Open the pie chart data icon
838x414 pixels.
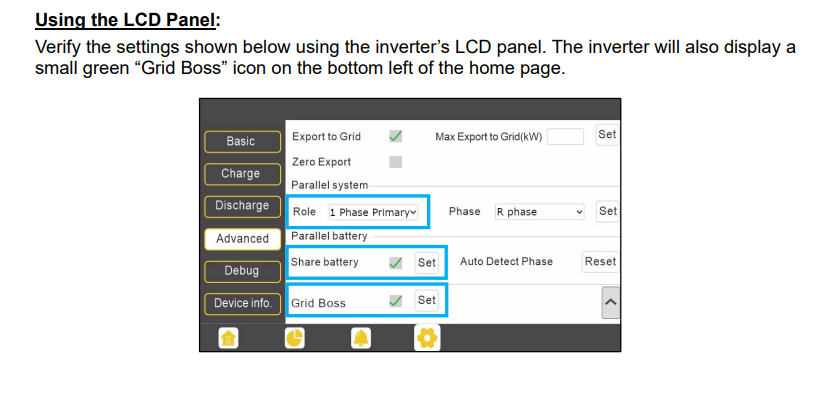294,338
